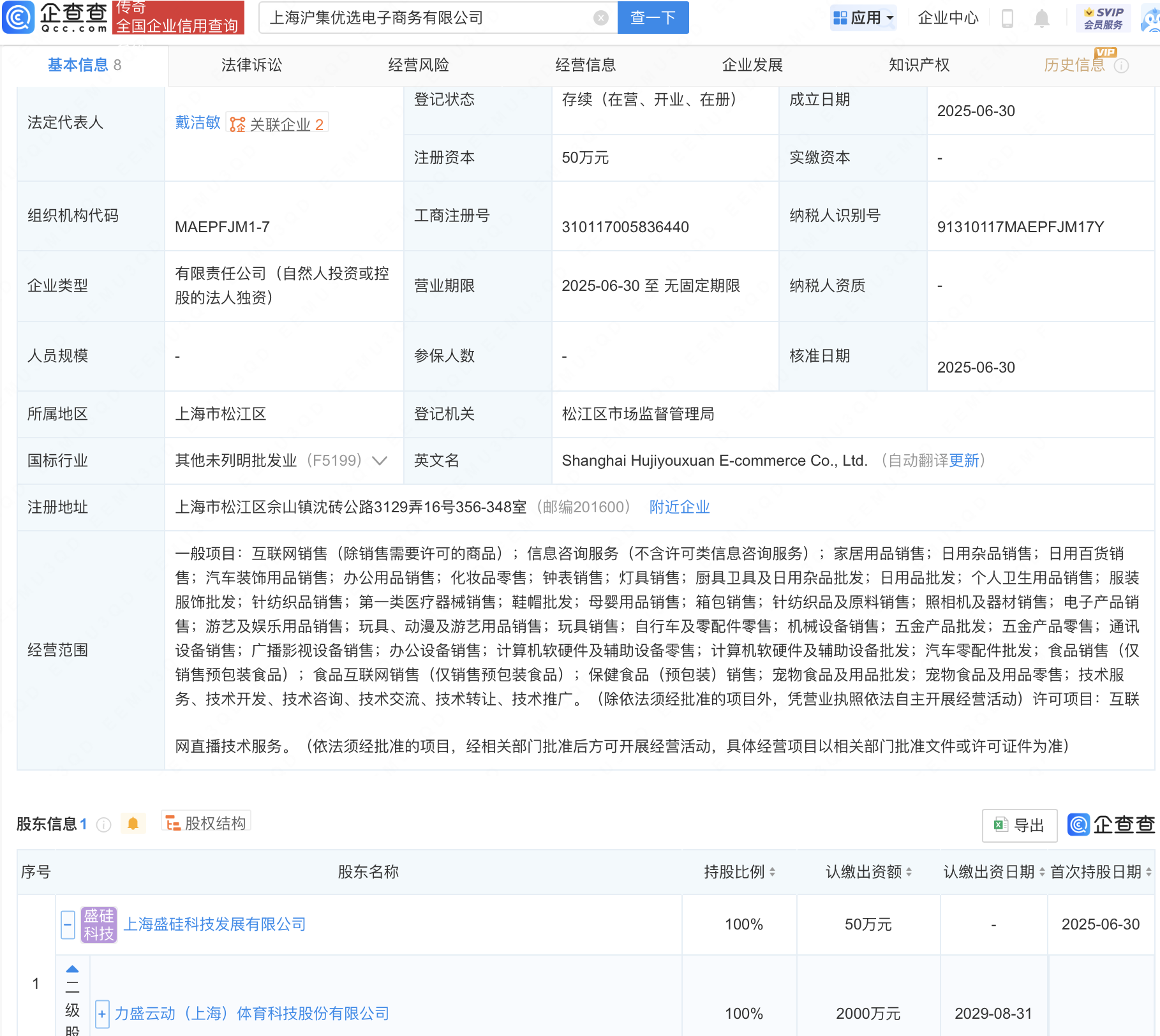Viewport: 1160px width, 1036px height.
Task: Open 力盛云动（上海）体育科技股份有限公司
Action: (x=251, y=1014)
